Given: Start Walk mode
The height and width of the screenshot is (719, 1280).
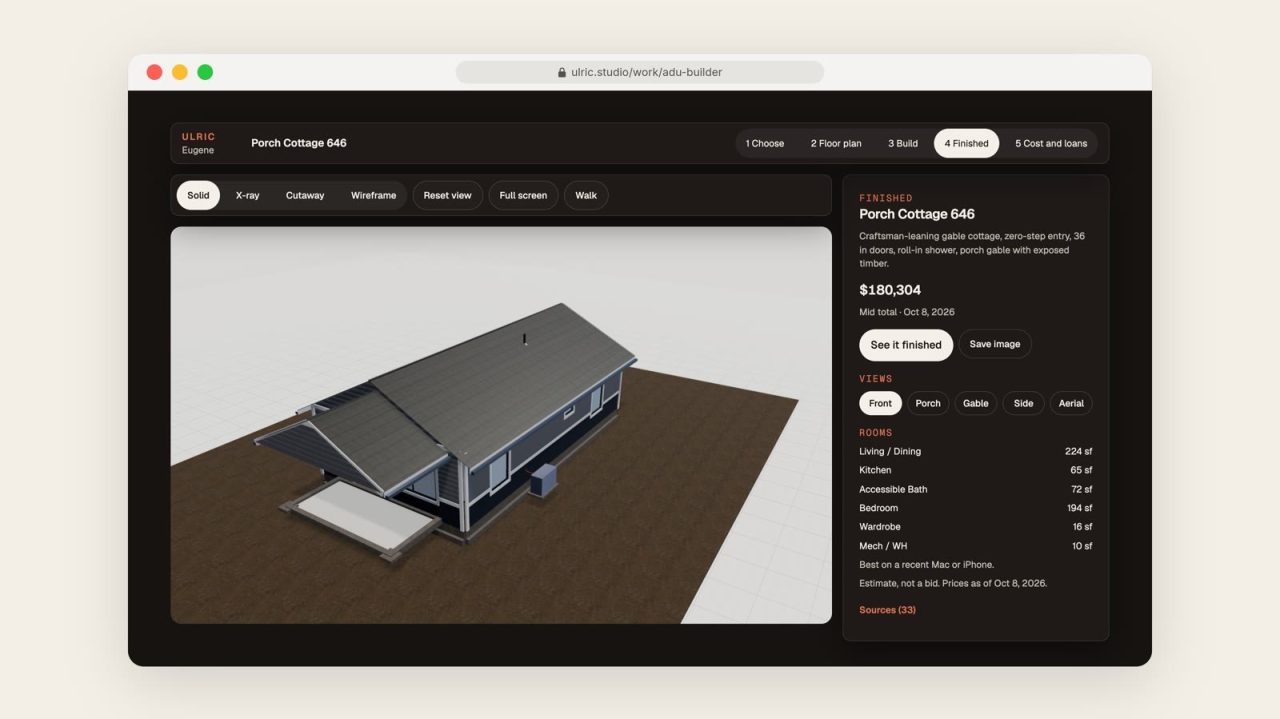Looking at the screenshot, I should click(586, 195).
